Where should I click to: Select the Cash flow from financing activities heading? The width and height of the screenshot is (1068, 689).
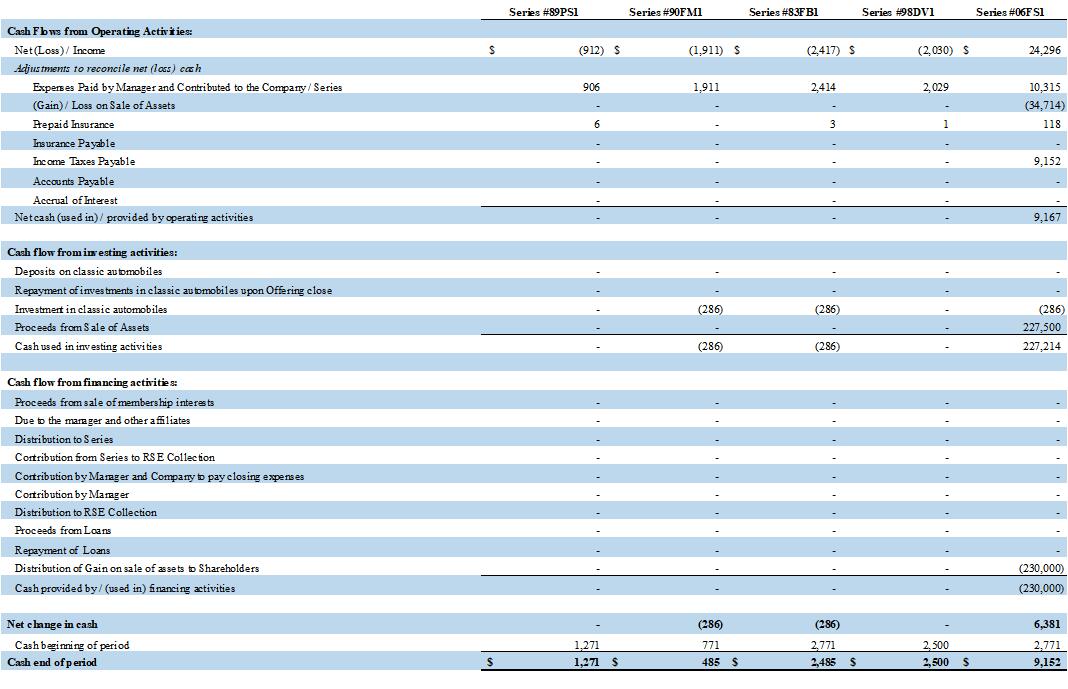(92, 382)
